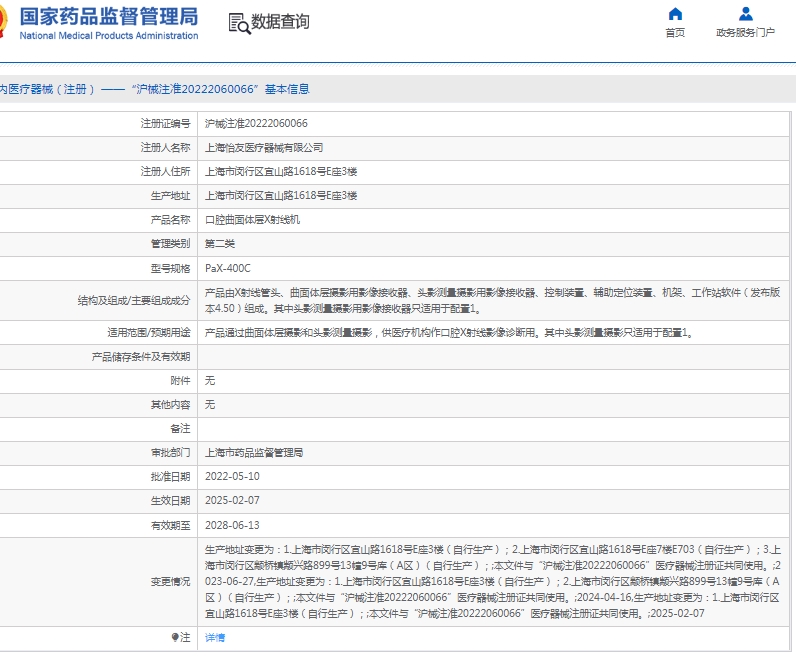The width and height of the screenshot is (796, 658).
Task: Click effective date 2025-02-07
Action: (x=232, y=501)
